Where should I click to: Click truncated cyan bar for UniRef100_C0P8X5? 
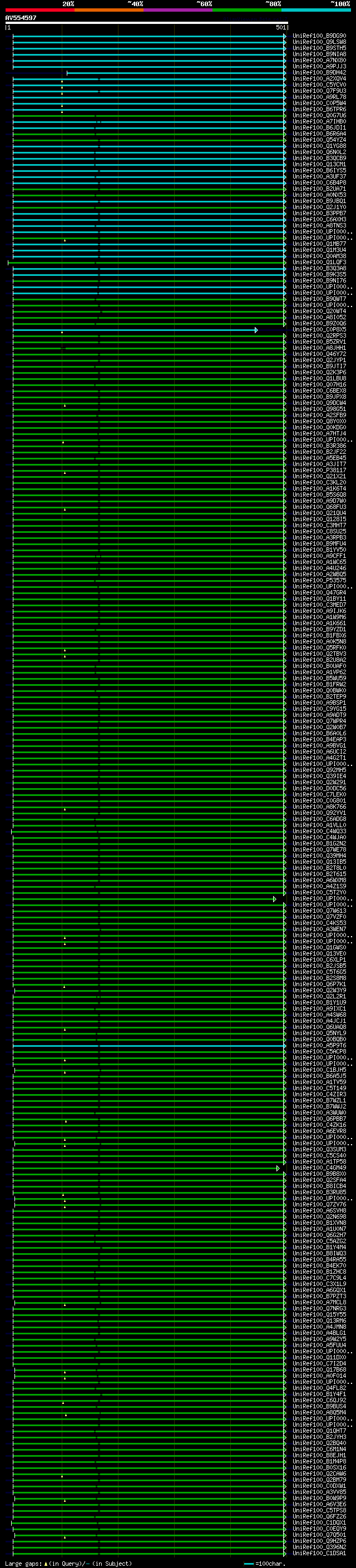135,330
